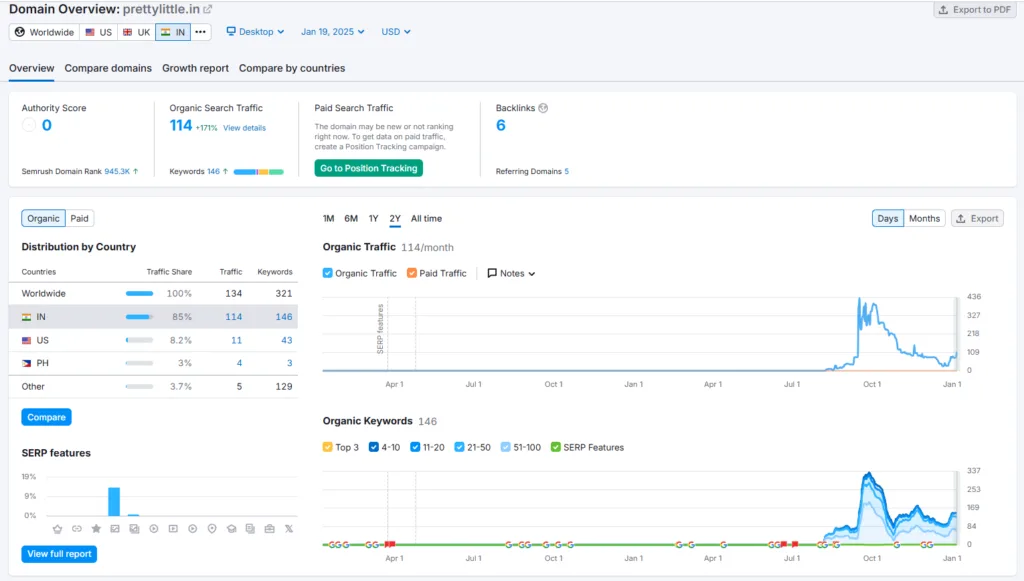Image resolution: width=1024 pixels, height=581 pixels.
Task: Click PH keywords value 3
Action: click(289, 363)
